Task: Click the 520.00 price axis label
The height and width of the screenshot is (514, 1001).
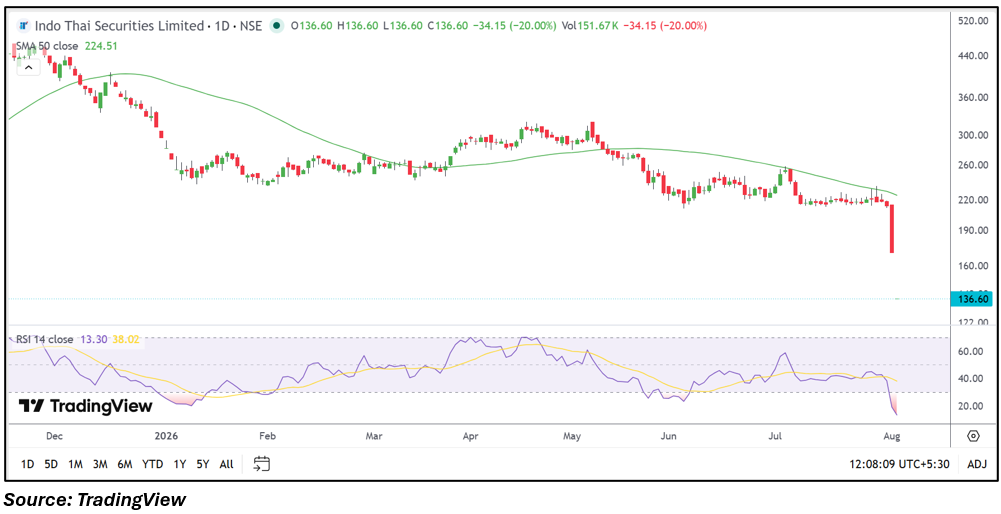Action: [973, 21]
